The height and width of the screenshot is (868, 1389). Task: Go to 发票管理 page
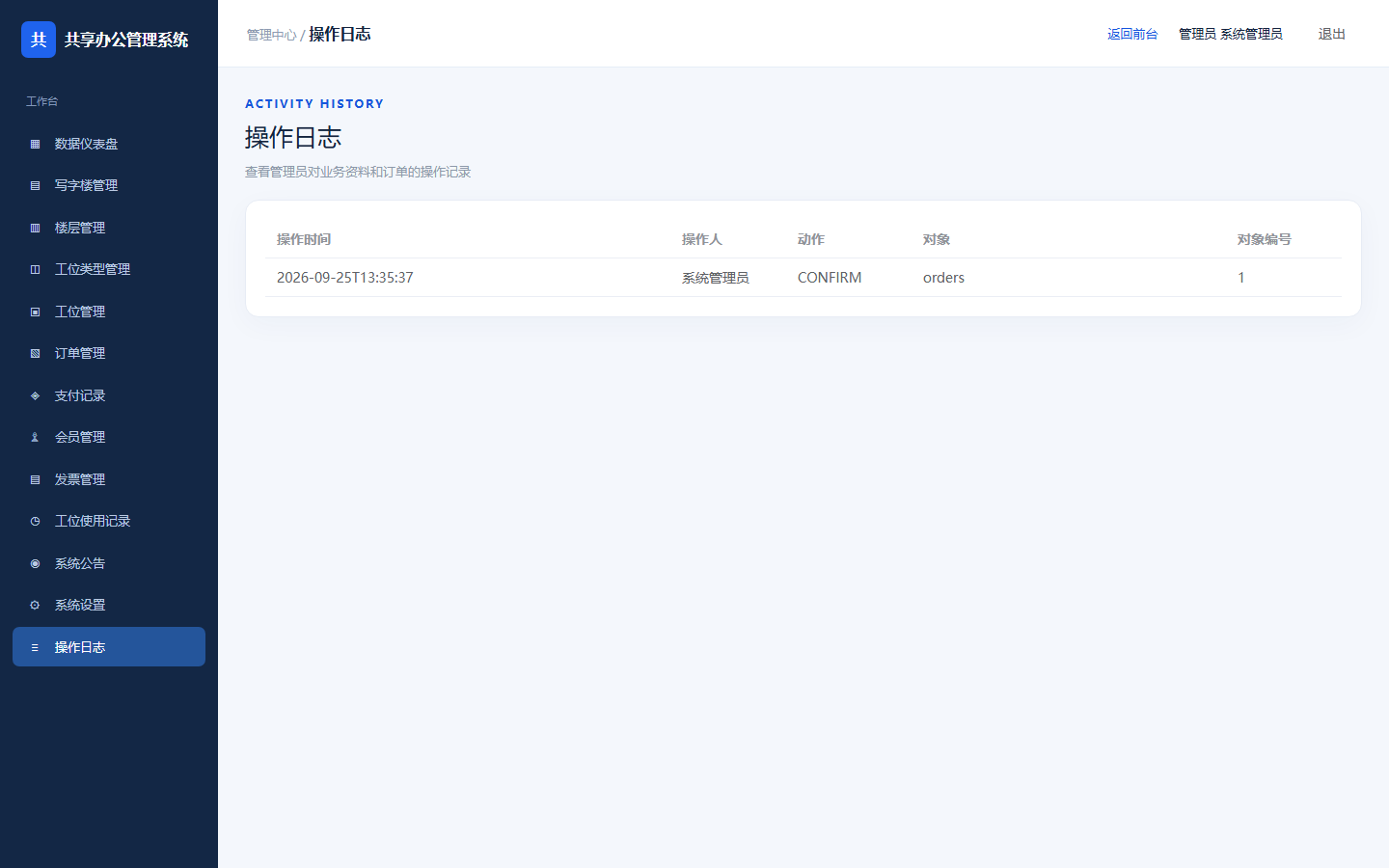click(x=109, y=479)
